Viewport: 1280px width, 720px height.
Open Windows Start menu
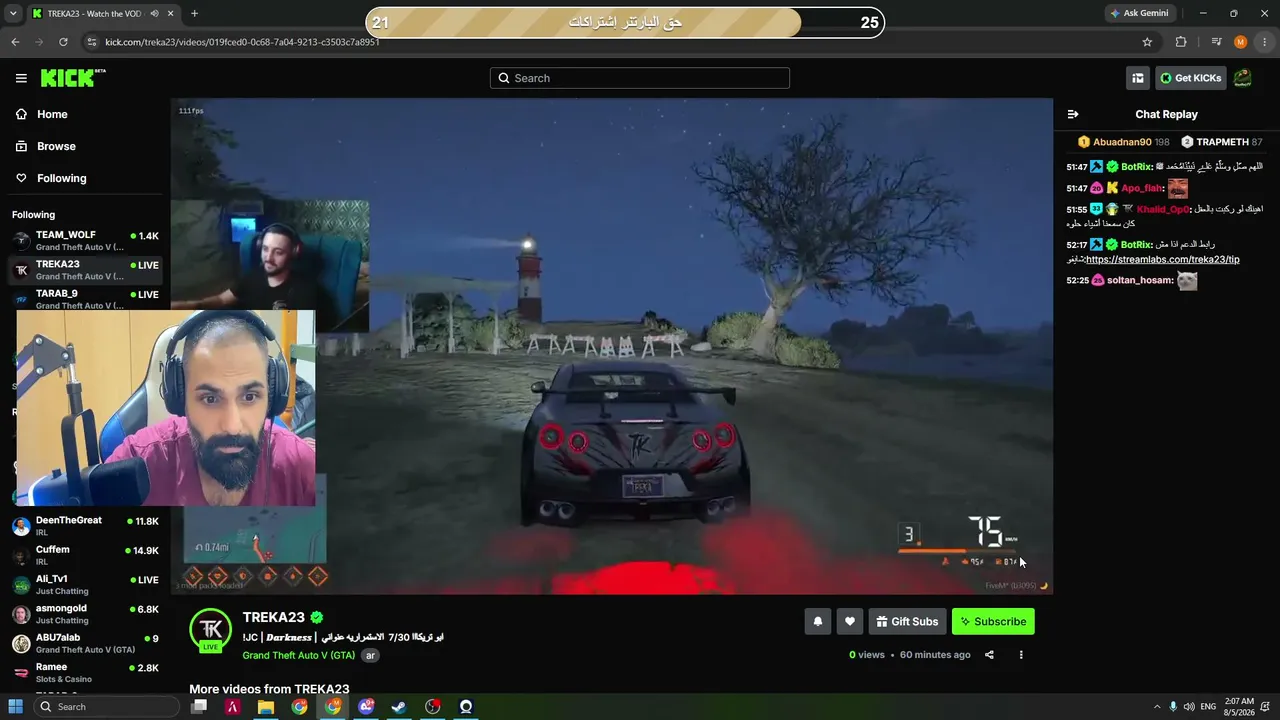point(15,707)
